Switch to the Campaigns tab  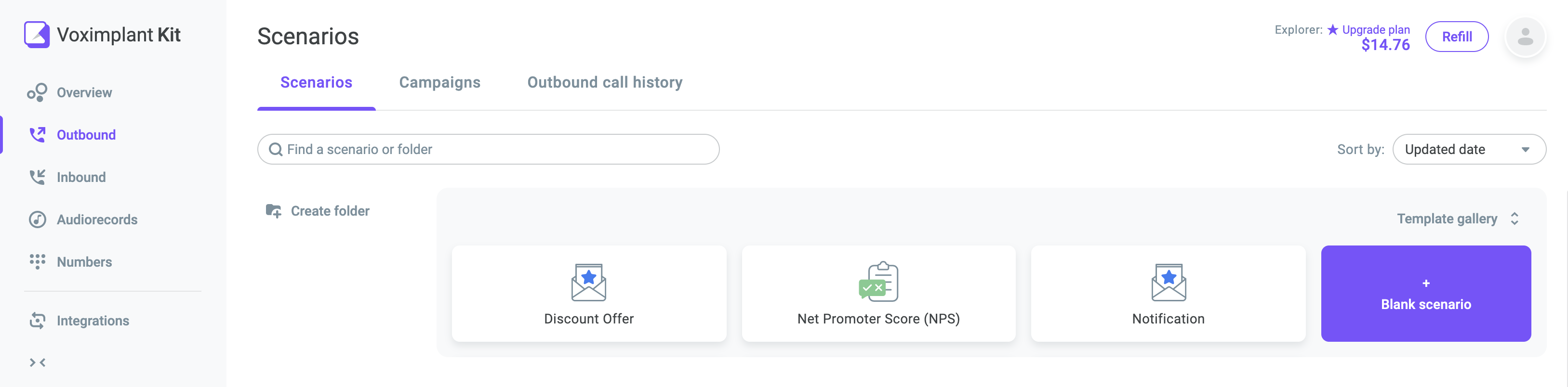pos(439,83)
